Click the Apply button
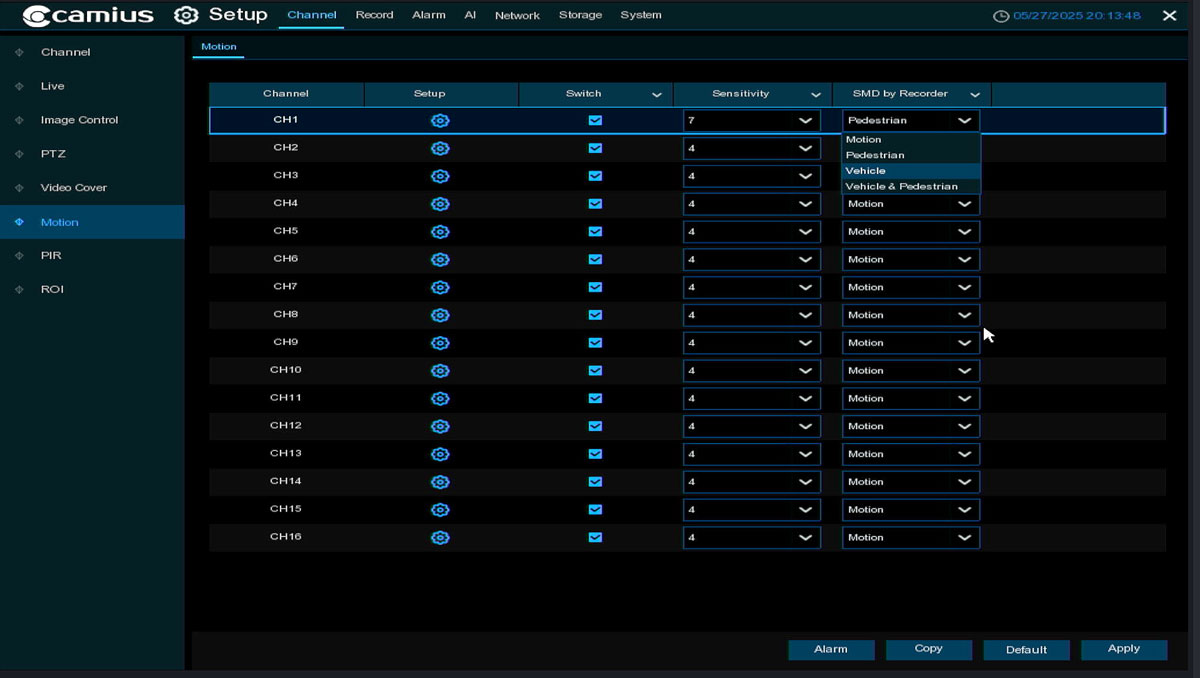 coord(1123,648)
